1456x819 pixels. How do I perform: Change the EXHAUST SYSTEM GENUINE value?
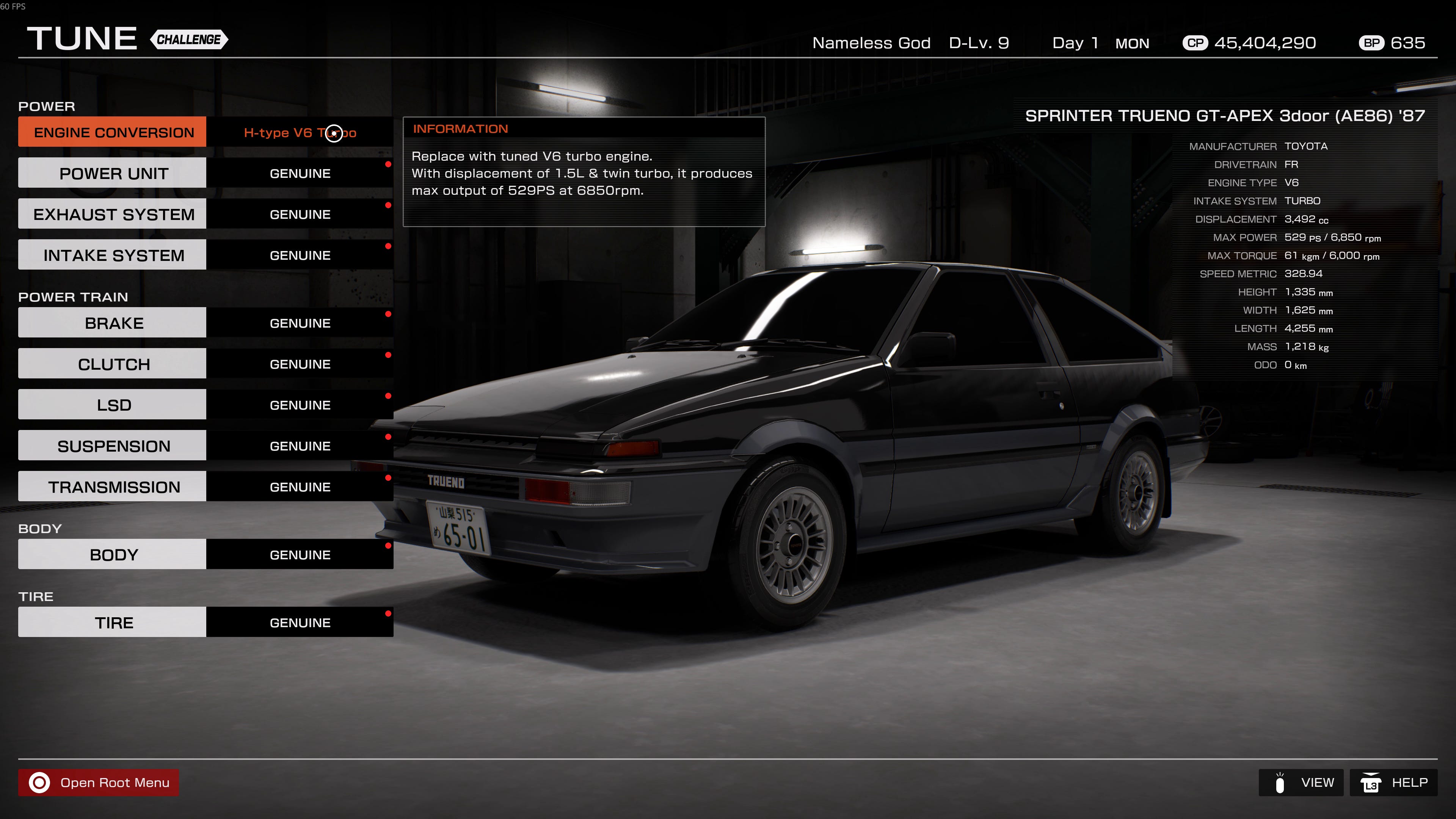300,213
